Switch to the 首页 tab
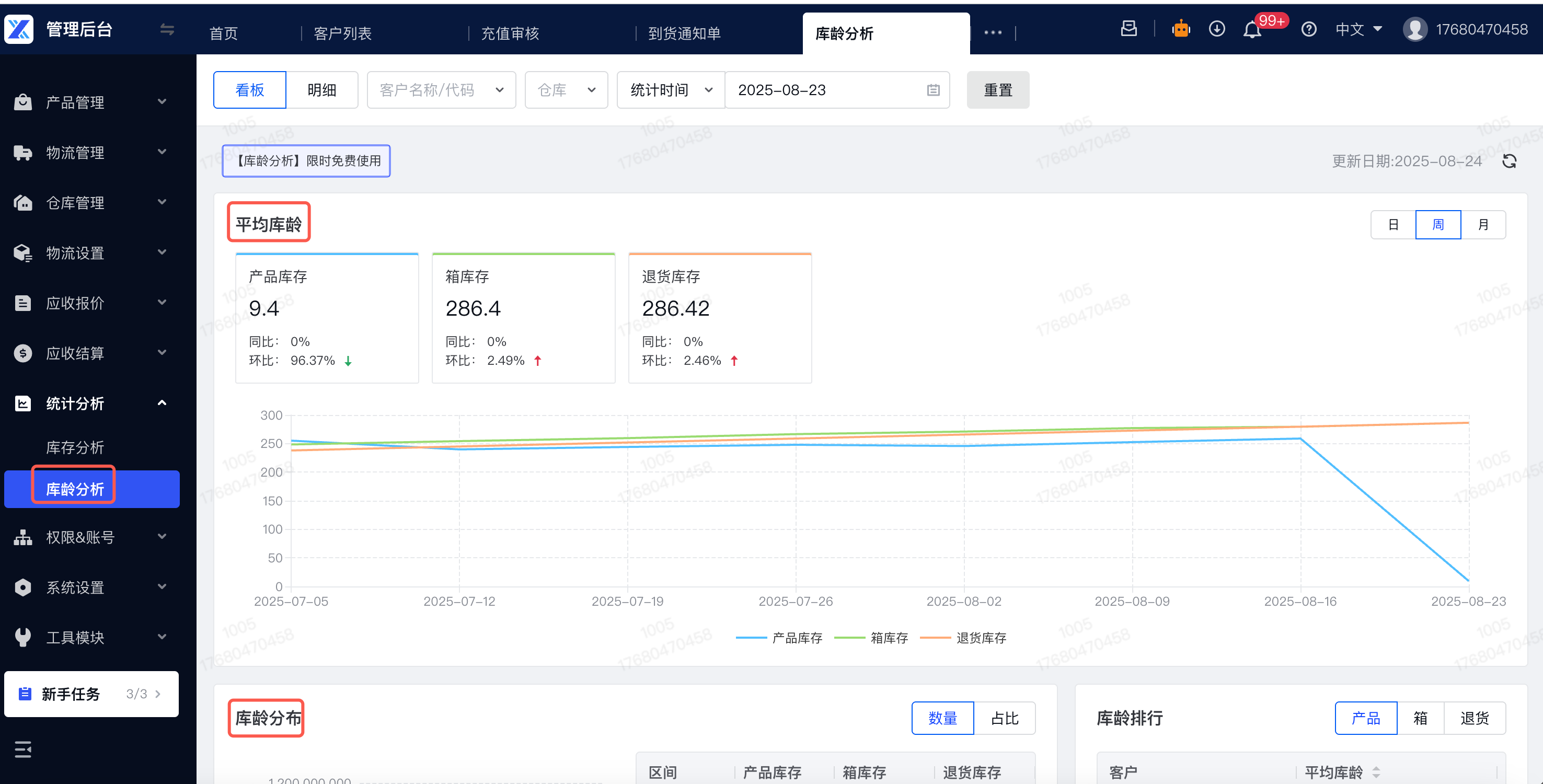 click(224, 33)
